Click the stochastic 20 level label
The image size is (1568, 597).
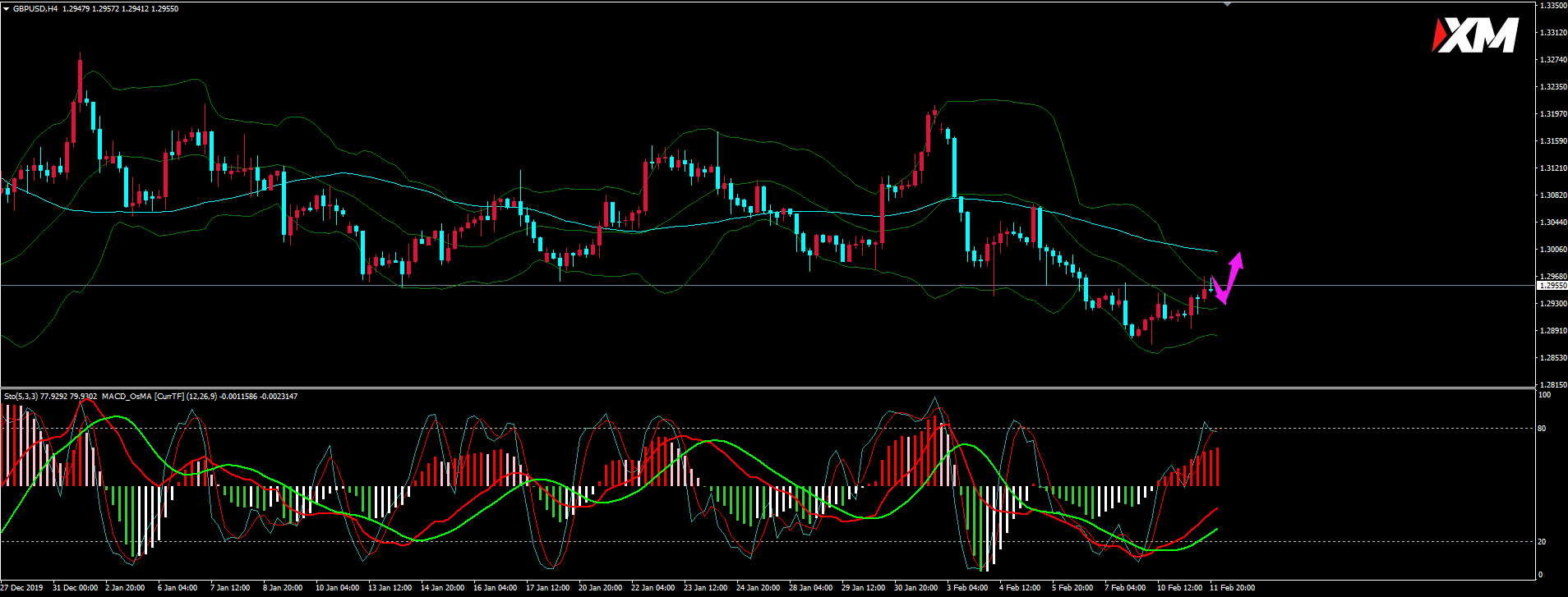[1542, 542]
